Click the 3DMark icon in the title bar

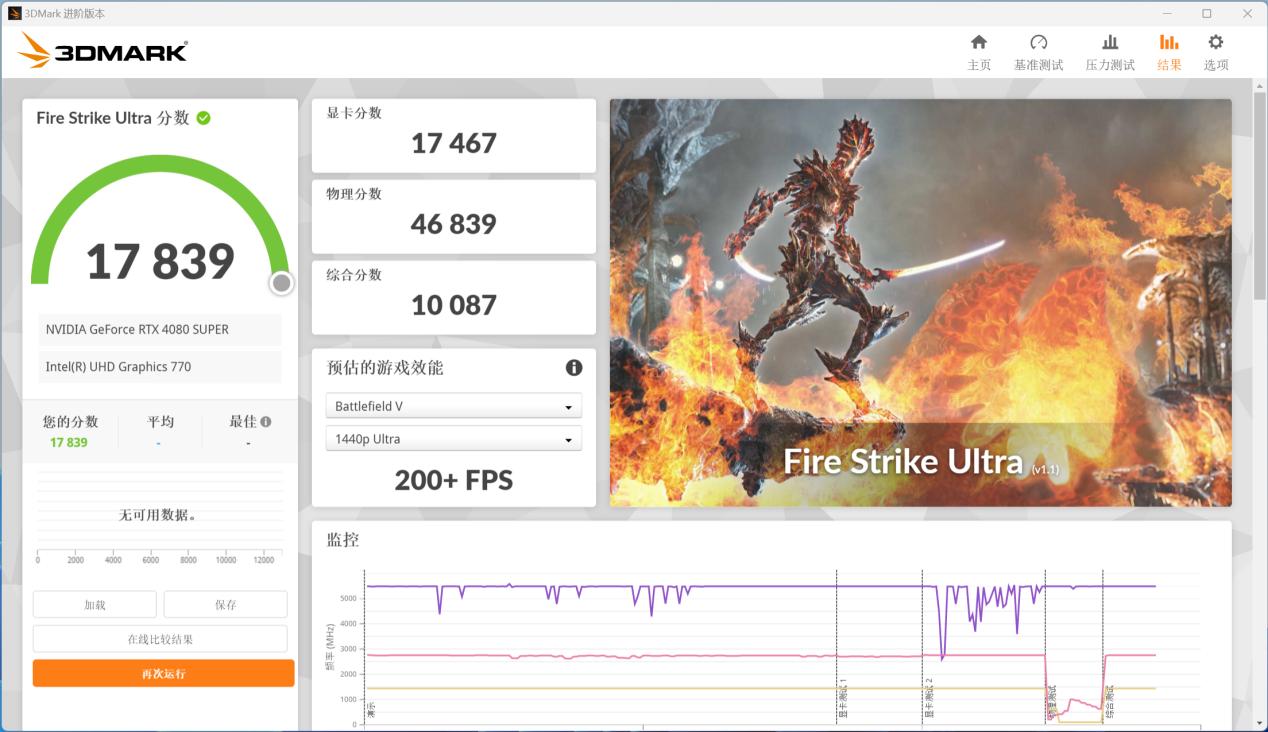[x=14, y=13]
